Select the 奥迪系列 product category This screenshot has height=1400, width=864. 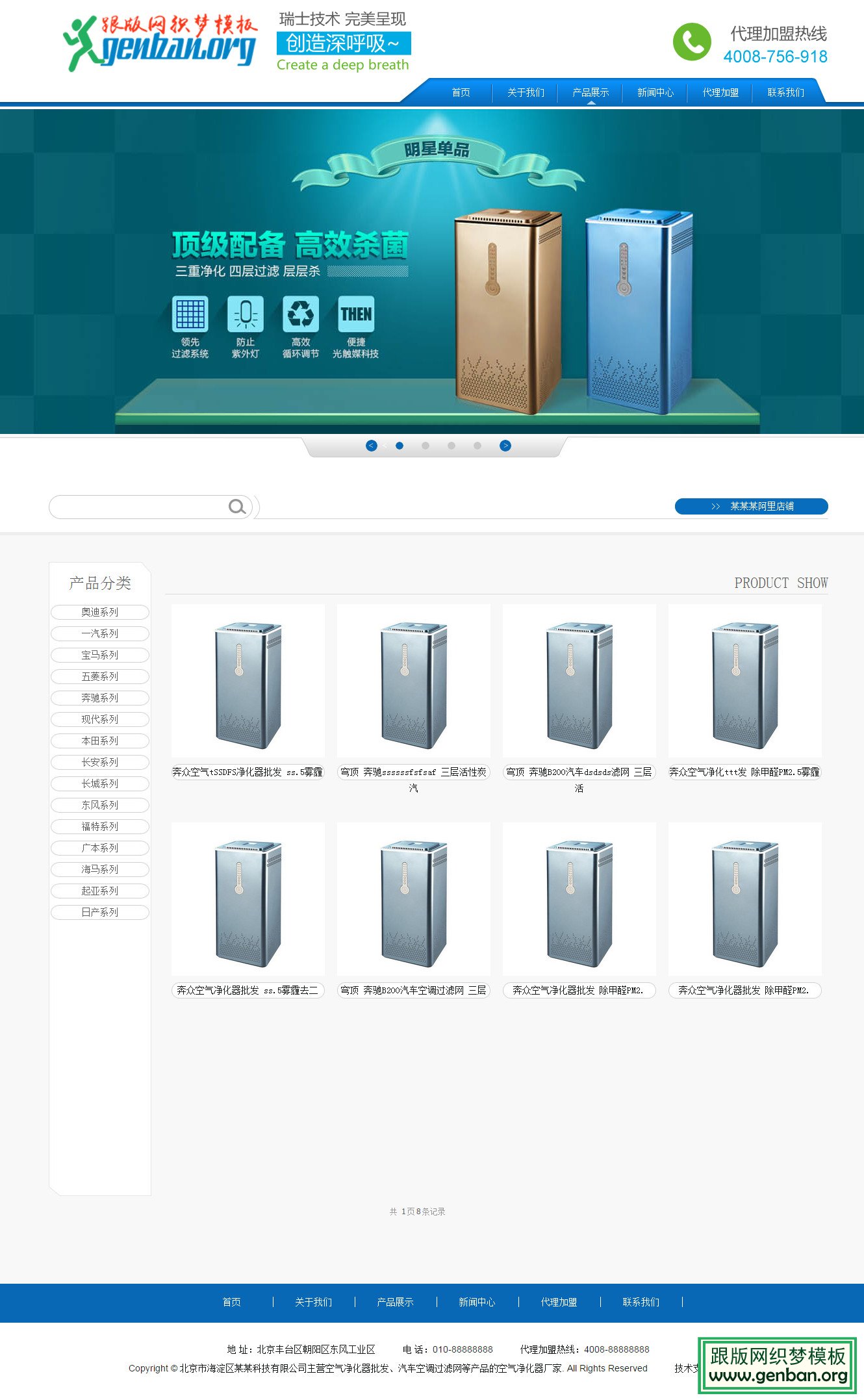[x=100, y=612]
